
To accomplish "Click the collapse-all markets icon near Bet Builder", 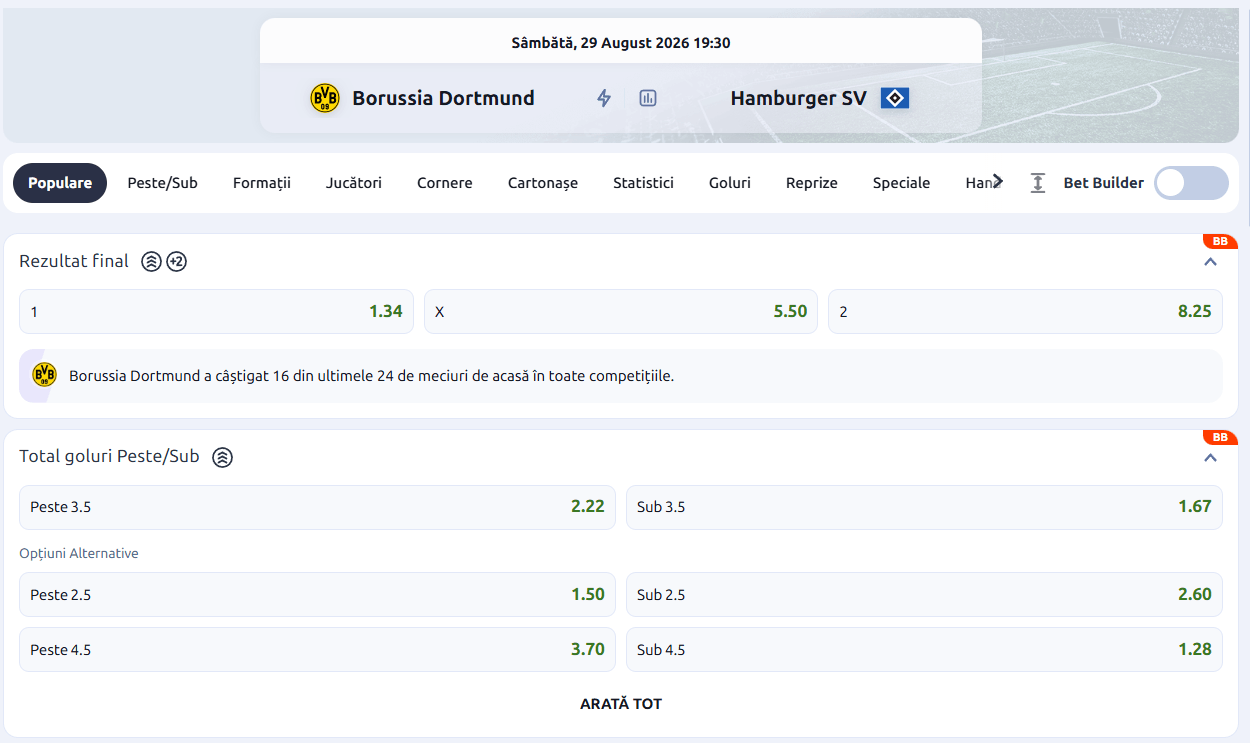I will (x=1038, y=183).
